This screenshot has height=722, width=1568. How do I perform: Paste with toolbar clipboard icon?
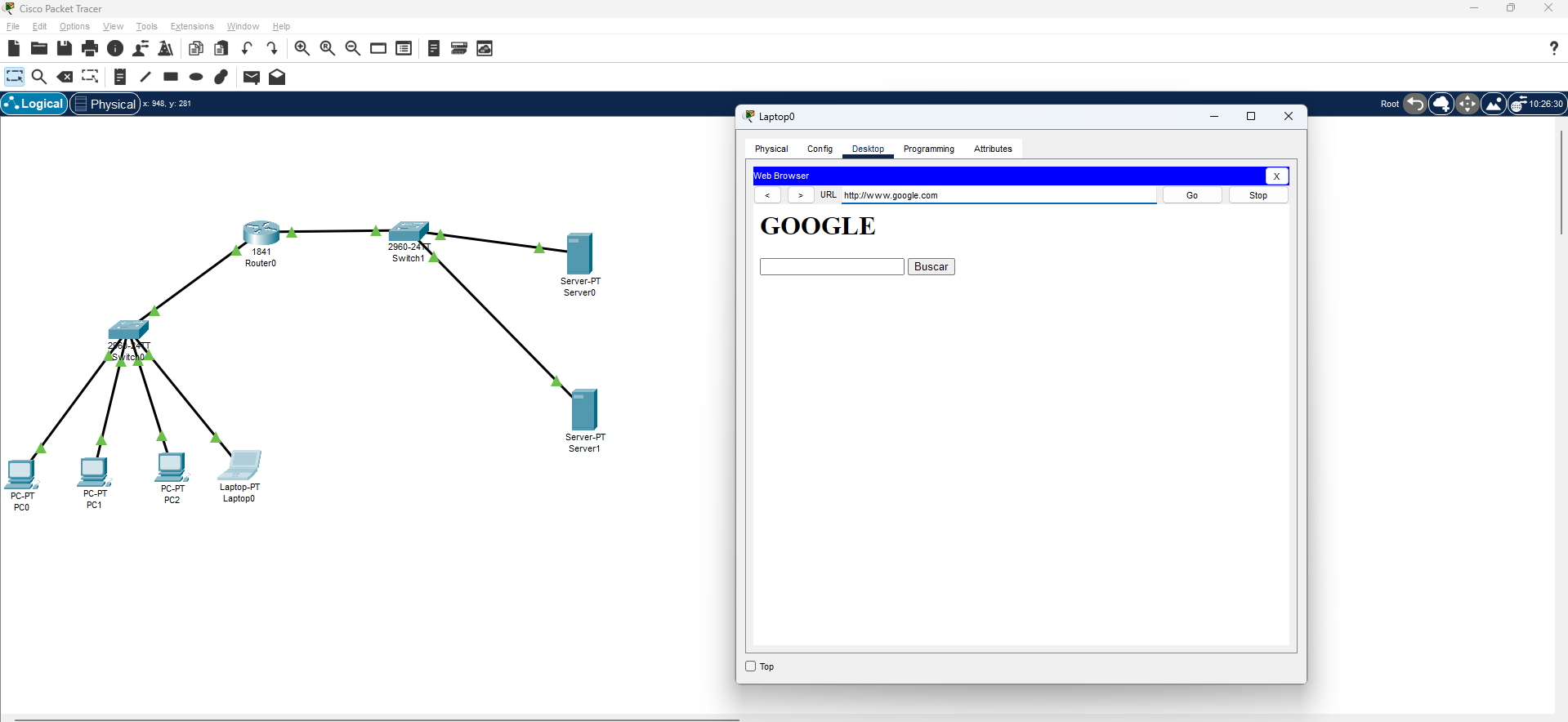221,48
